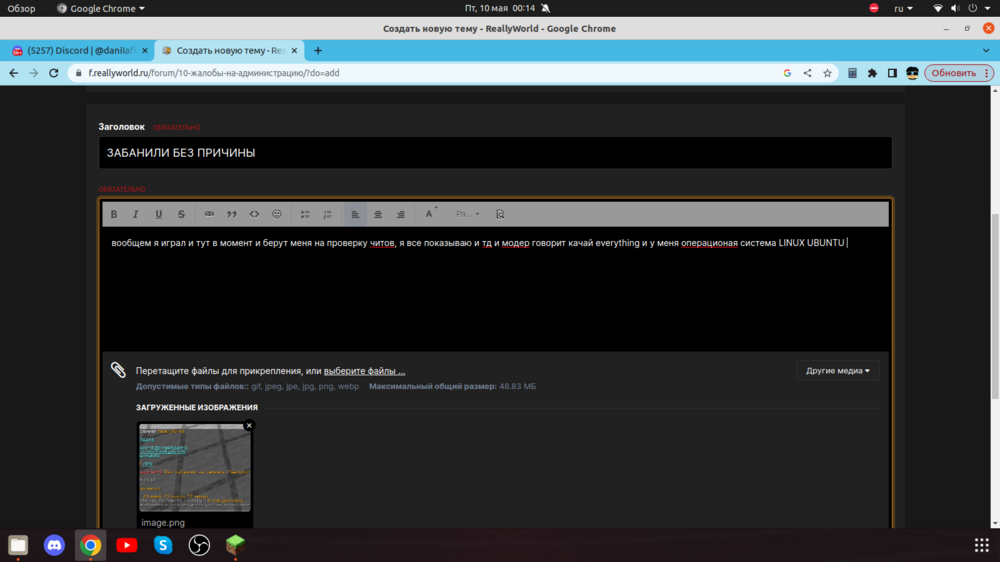Click the red do-not-disturb tray icon

(874, 8)
